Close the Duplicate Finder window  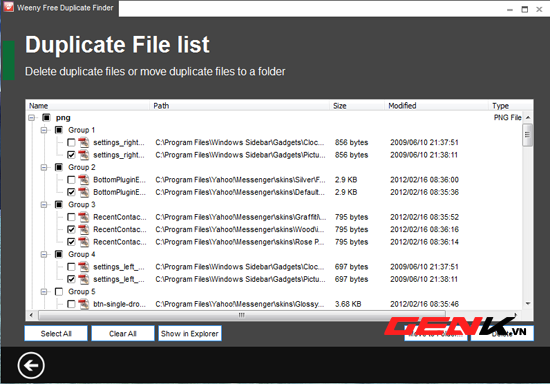(x=539, y=9)
